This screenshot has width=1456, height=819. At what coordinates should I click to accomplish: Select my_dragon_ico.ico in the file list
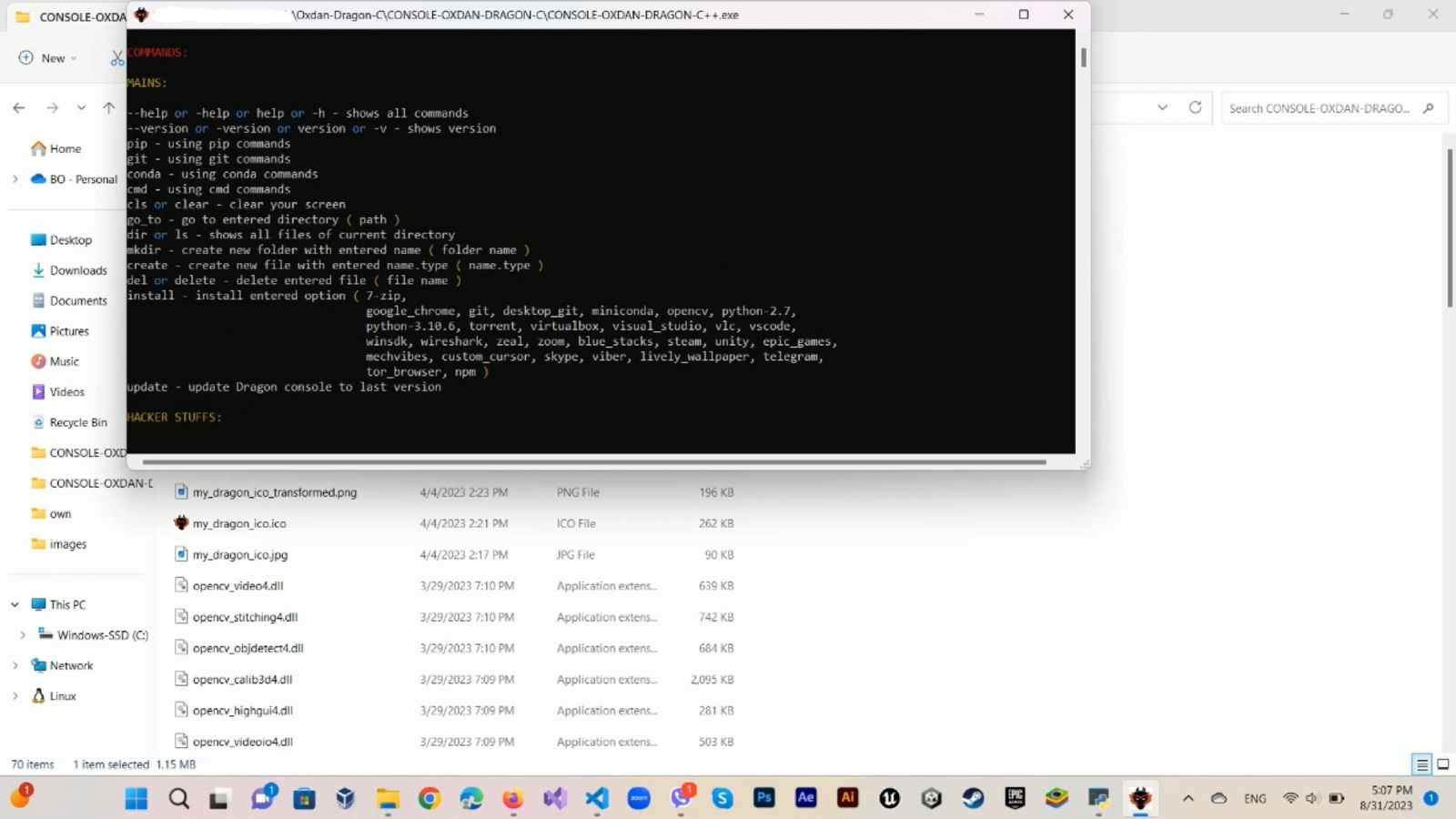coord(239,523)
